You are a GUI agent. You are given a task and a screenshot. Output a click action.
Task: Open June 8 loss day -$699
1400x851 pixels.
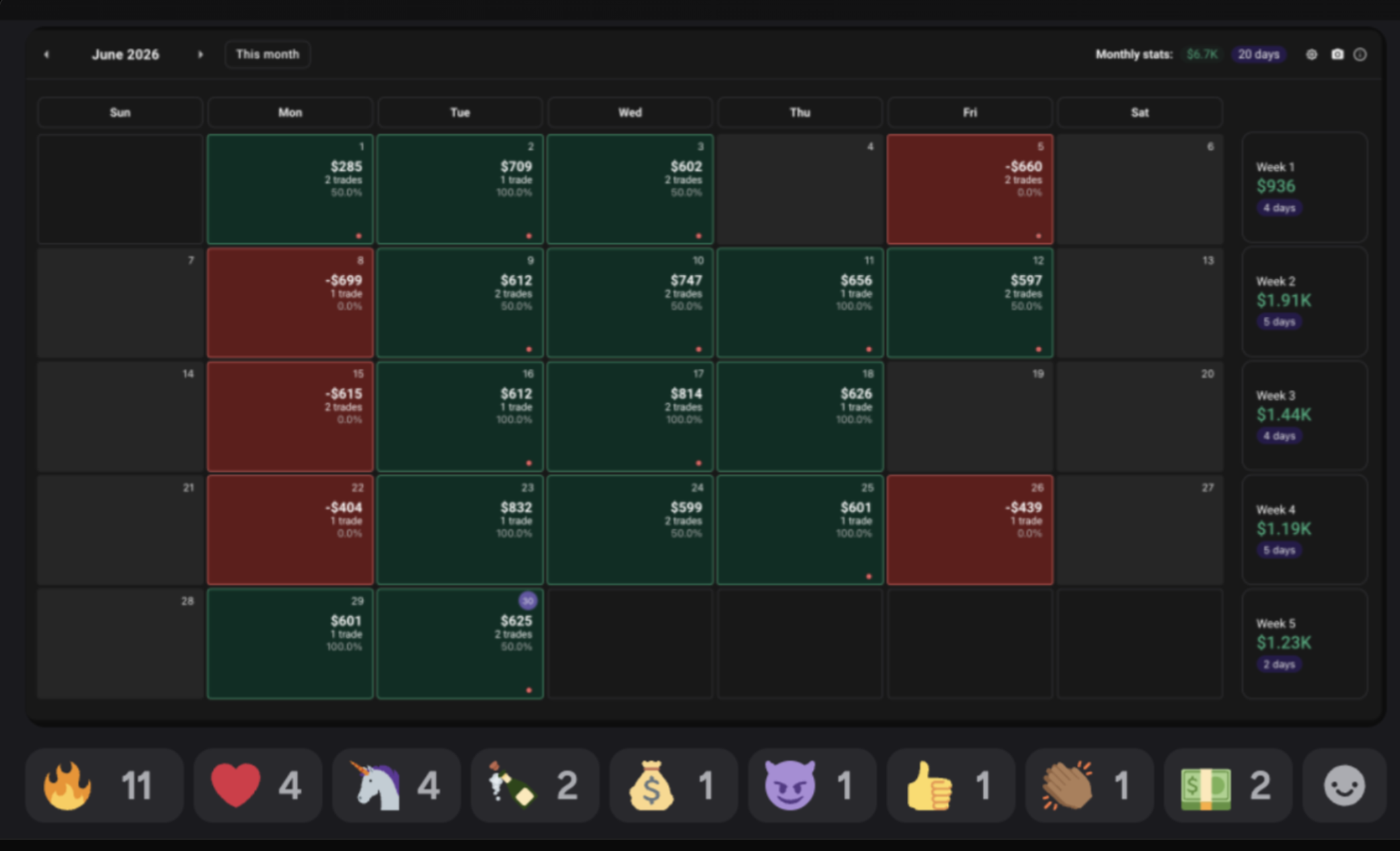tap(290, 303)
